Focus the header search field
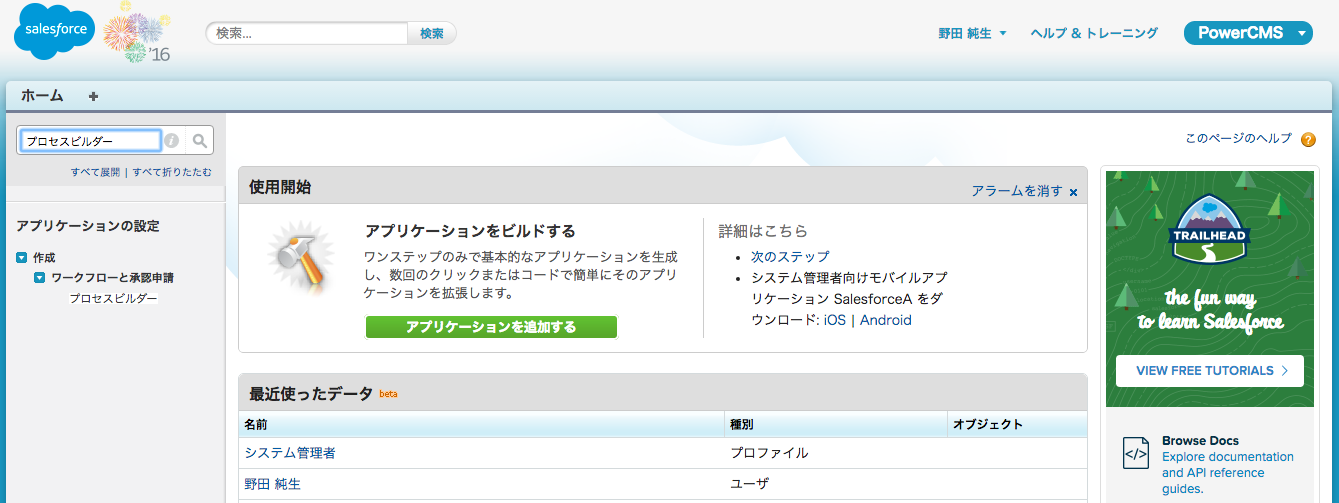Viewport: 1339px width, 503px height. coord(307,33)
